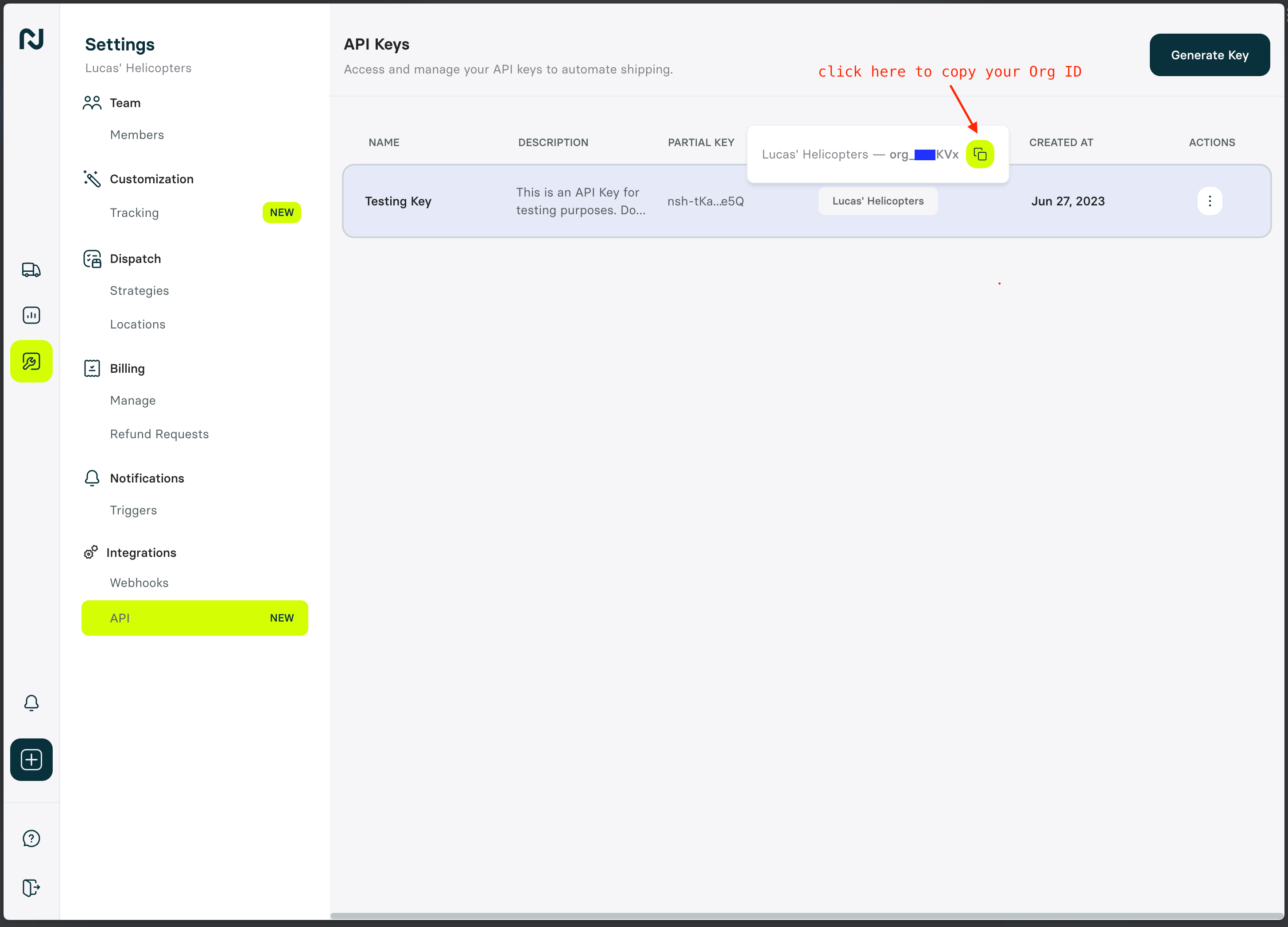Select the settings wrench icon
Image resolution: width=1288 pixels, height=927 pixels.
click(31, 361)
